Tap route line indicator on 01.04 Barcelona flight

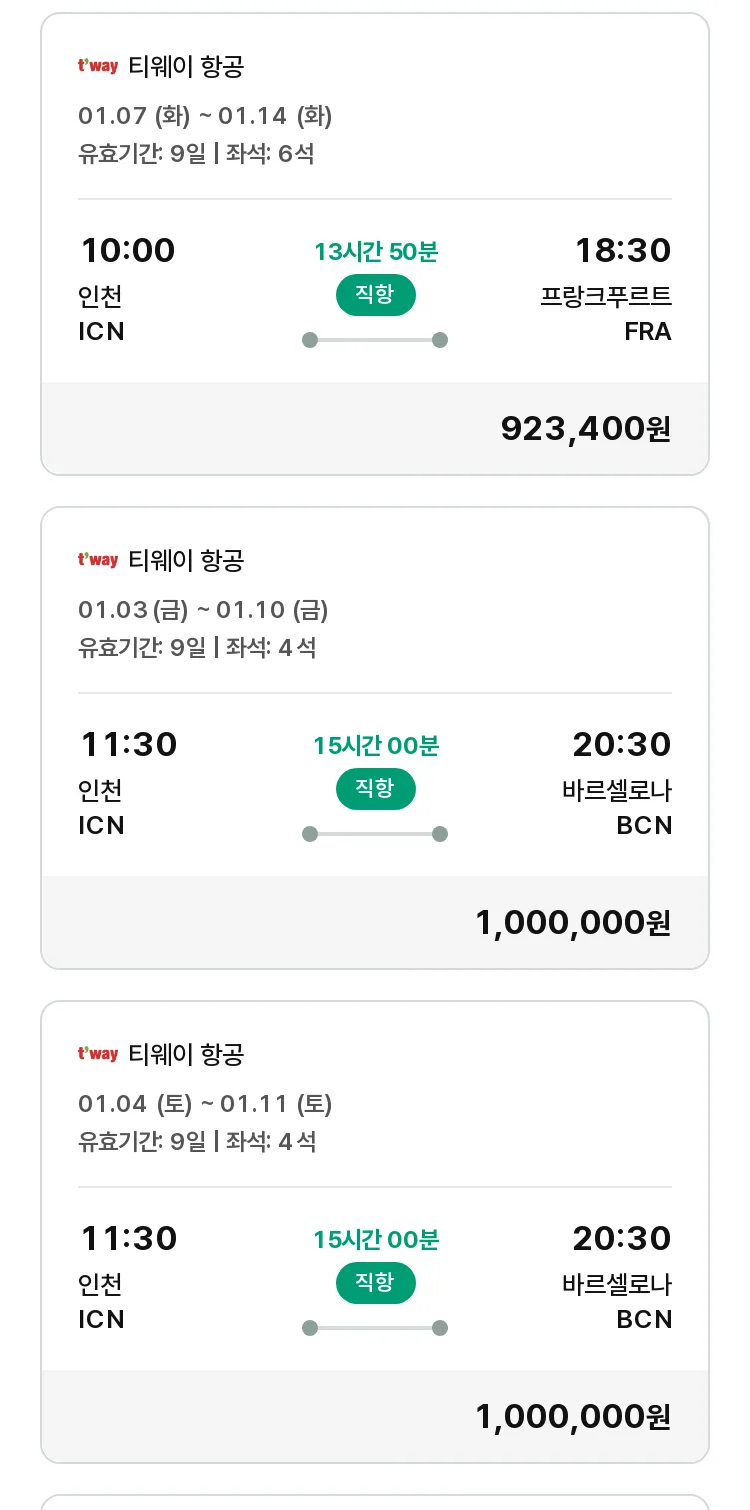pos(375,1328)
